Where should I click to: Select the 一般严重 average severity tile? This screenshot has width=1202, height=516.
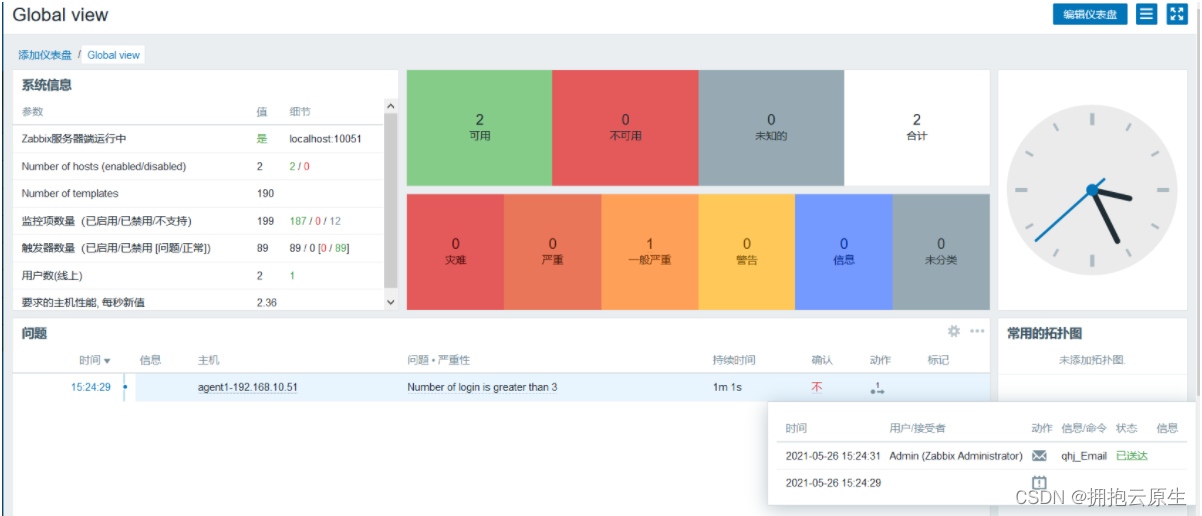tap(650, 251)
